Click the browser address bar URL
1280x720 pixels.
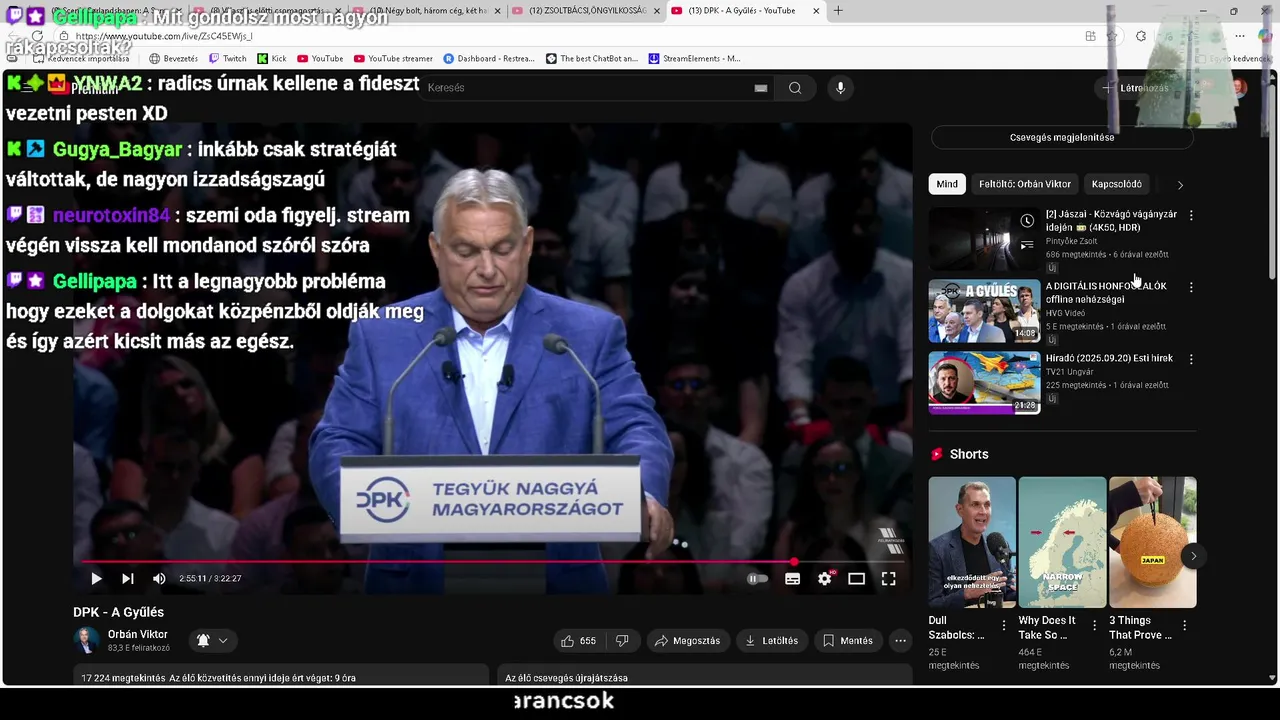(164, 36)
